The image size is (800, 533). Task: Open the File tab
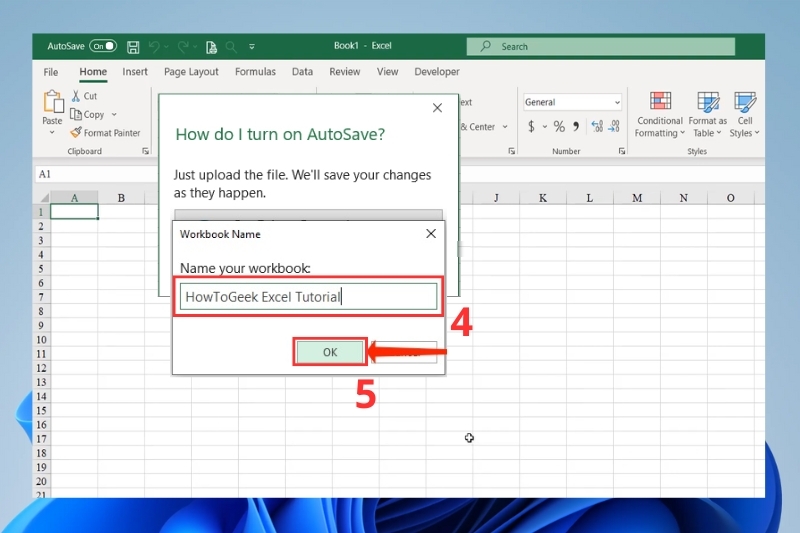click(51, 72)
